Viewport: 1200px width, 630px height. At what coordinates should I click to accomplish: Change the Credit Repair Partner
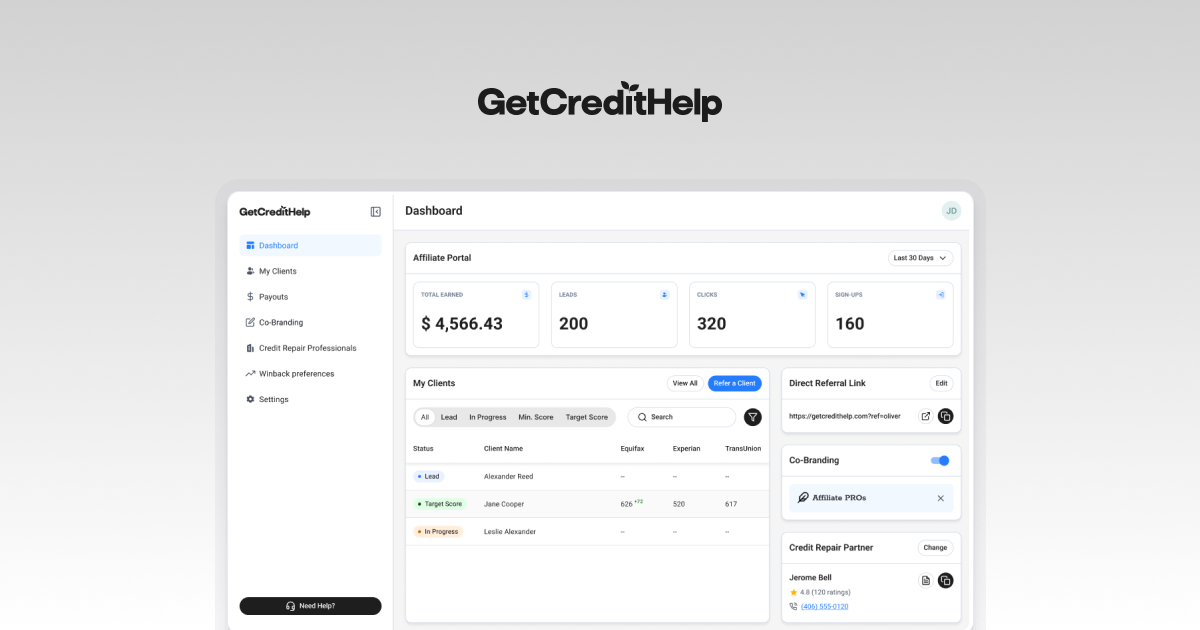[x=935, y=548]
